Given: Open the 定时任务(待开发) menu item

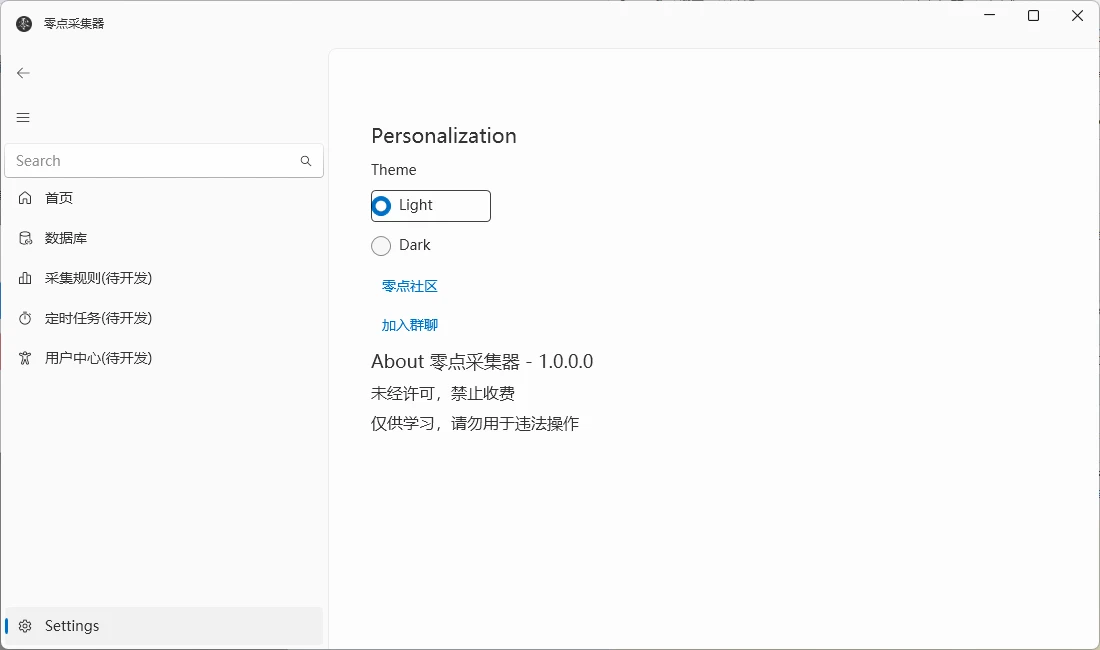Looking at the screenshot, I should [98, 318].
